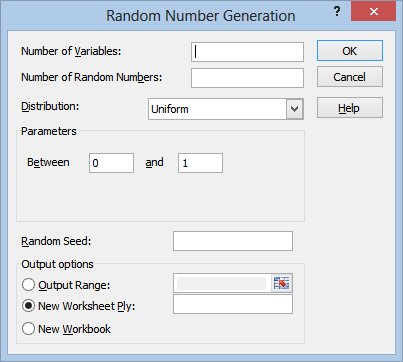
Task: Click the Parameters group heading
Action: coord(49,131)
